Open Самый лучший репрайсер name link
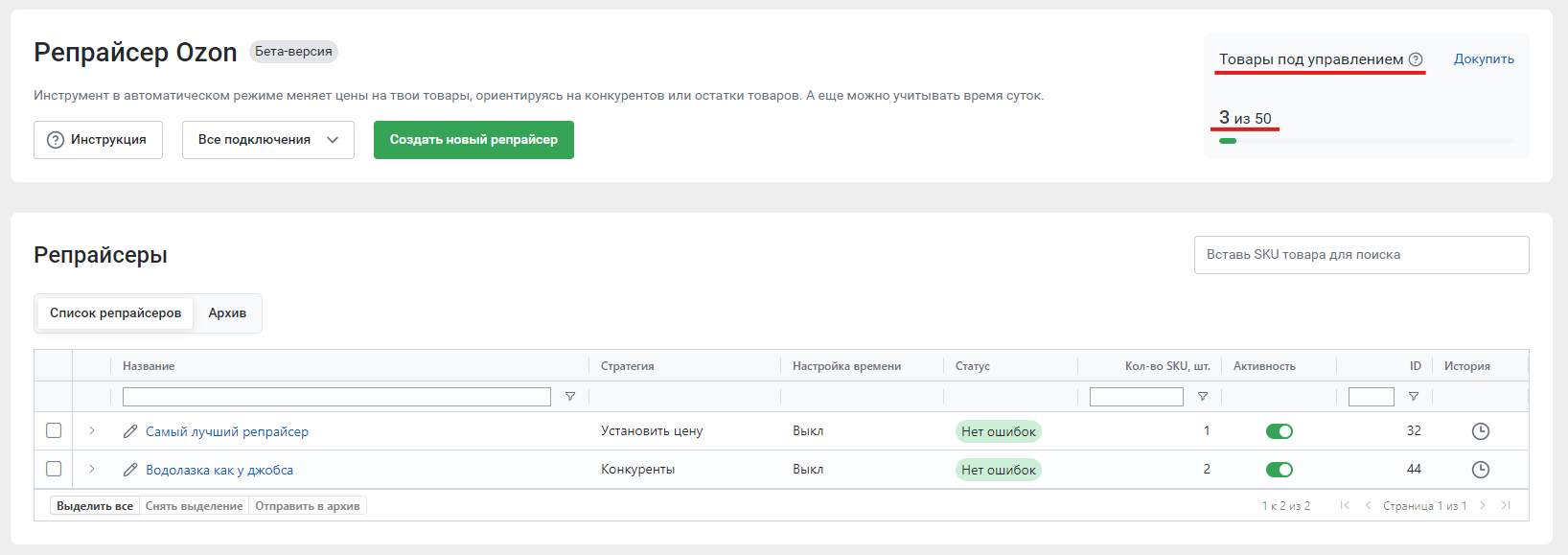 click(x=227, y=431)
